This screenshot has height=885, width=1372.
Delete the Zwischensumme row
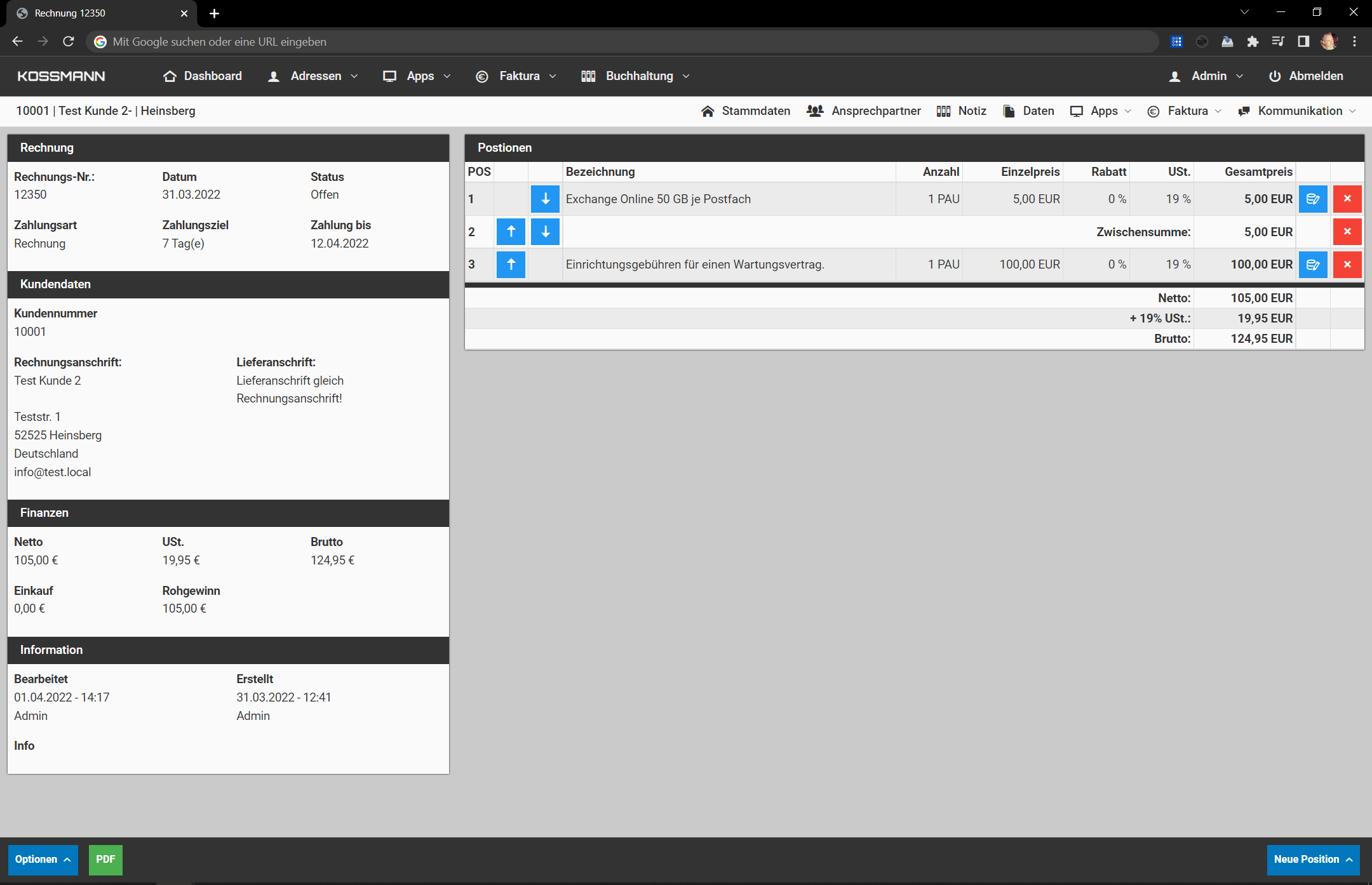[x=1347, y=231]
